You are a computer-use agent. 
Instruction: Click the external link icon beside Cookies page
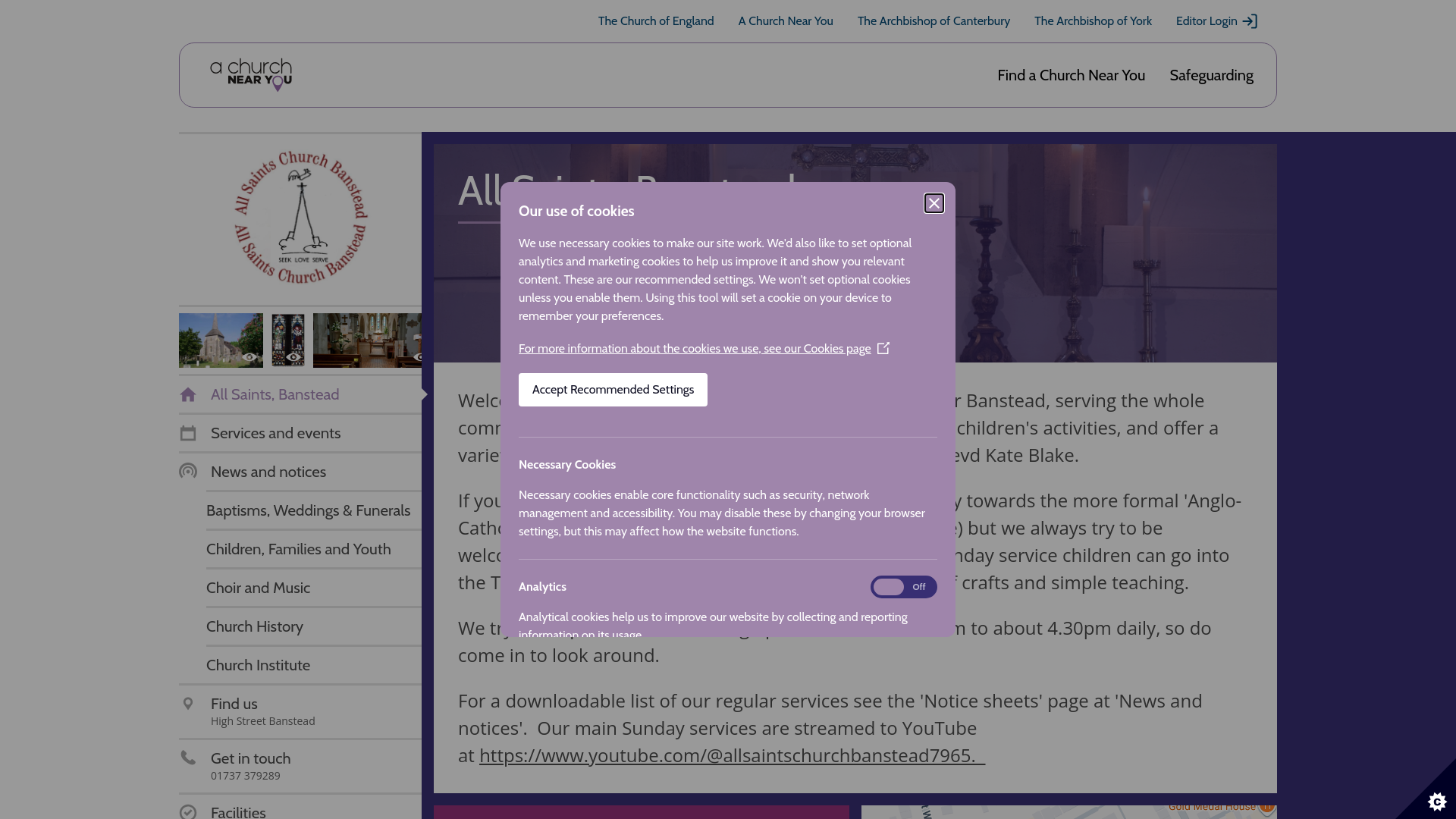click(883, 348)
